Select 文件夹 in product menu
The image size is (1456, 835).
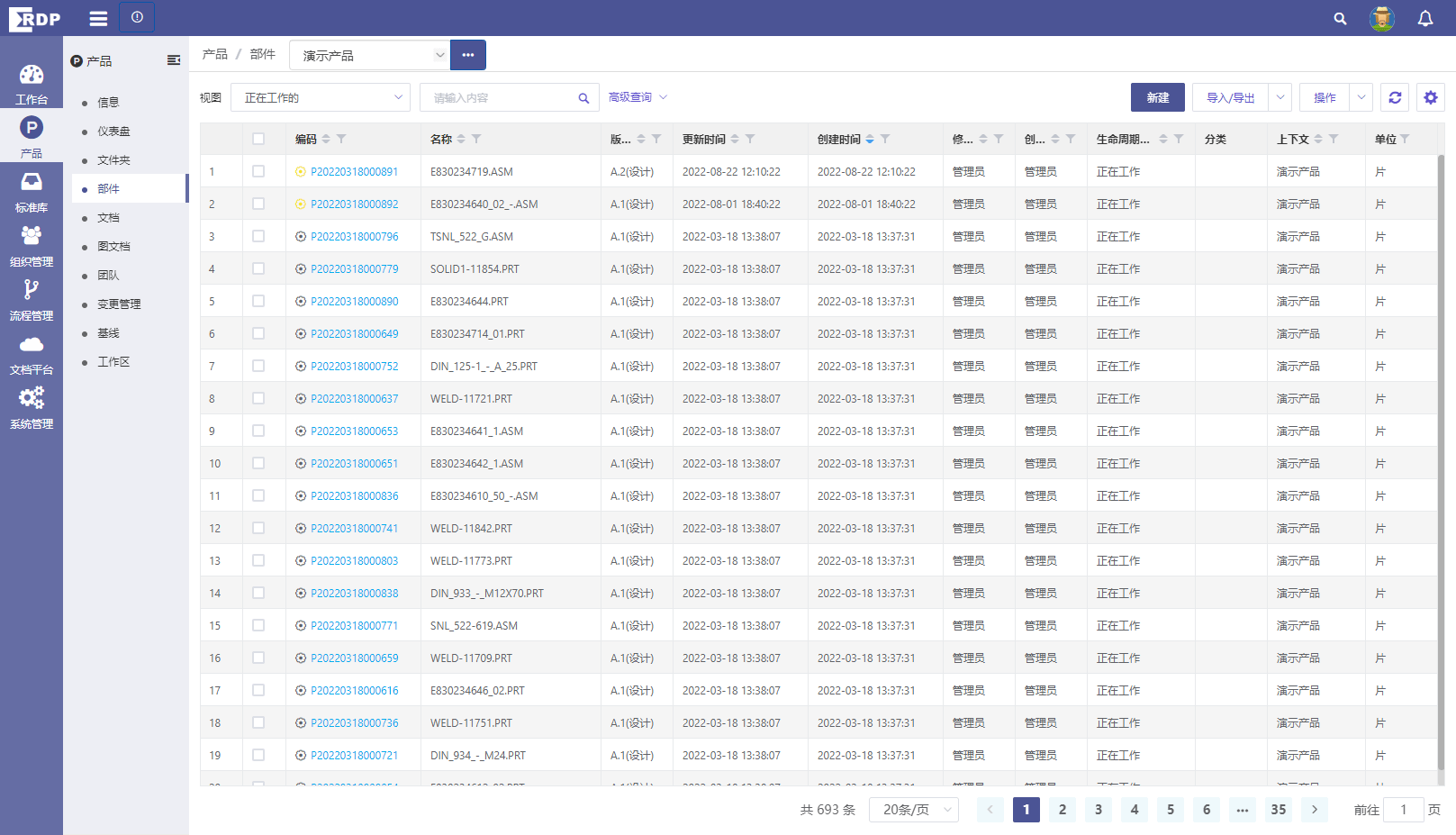pyautogui.click(x=113, y=160)
